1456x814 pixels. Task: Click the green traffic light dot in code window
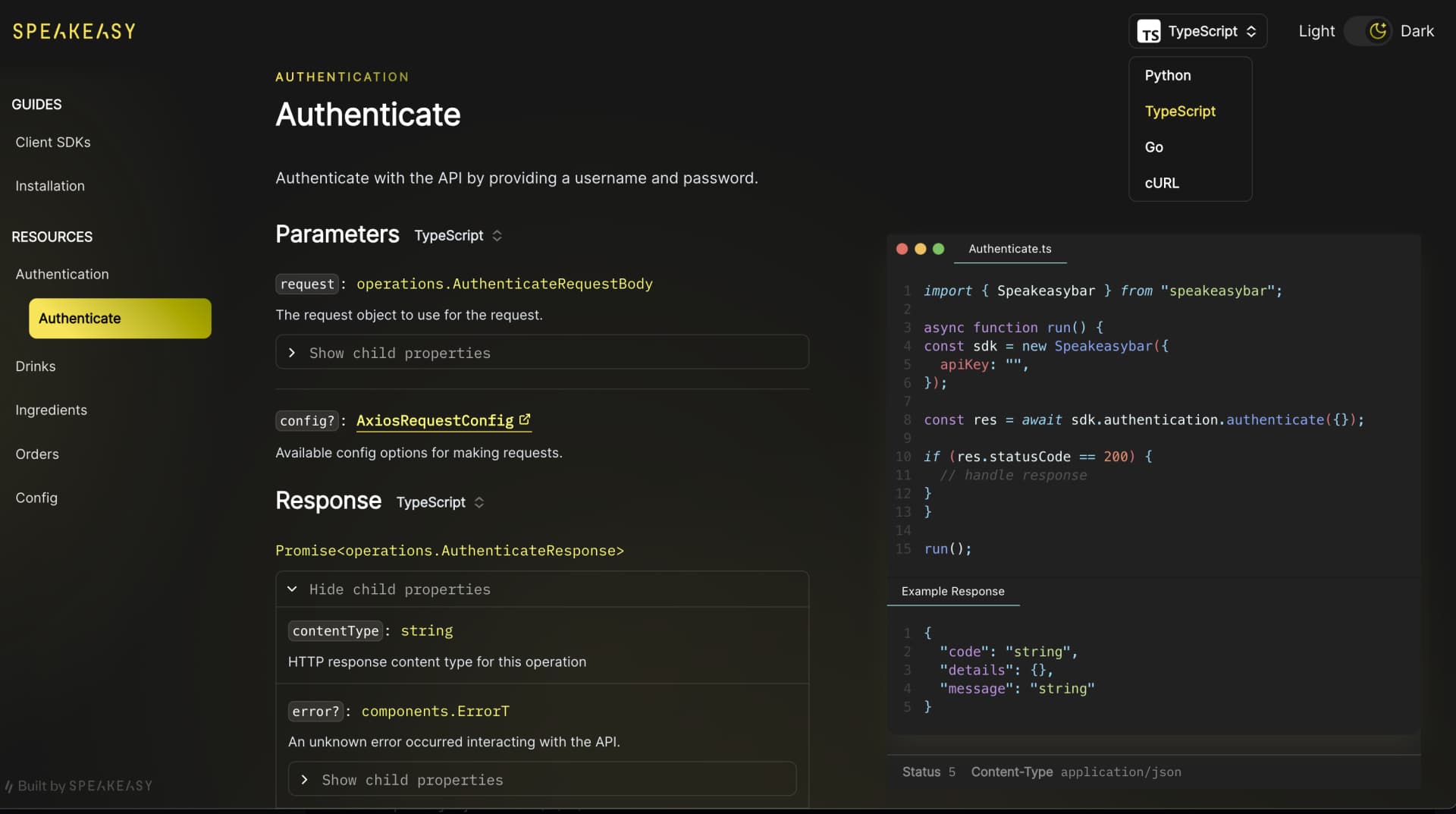point(938,249)
